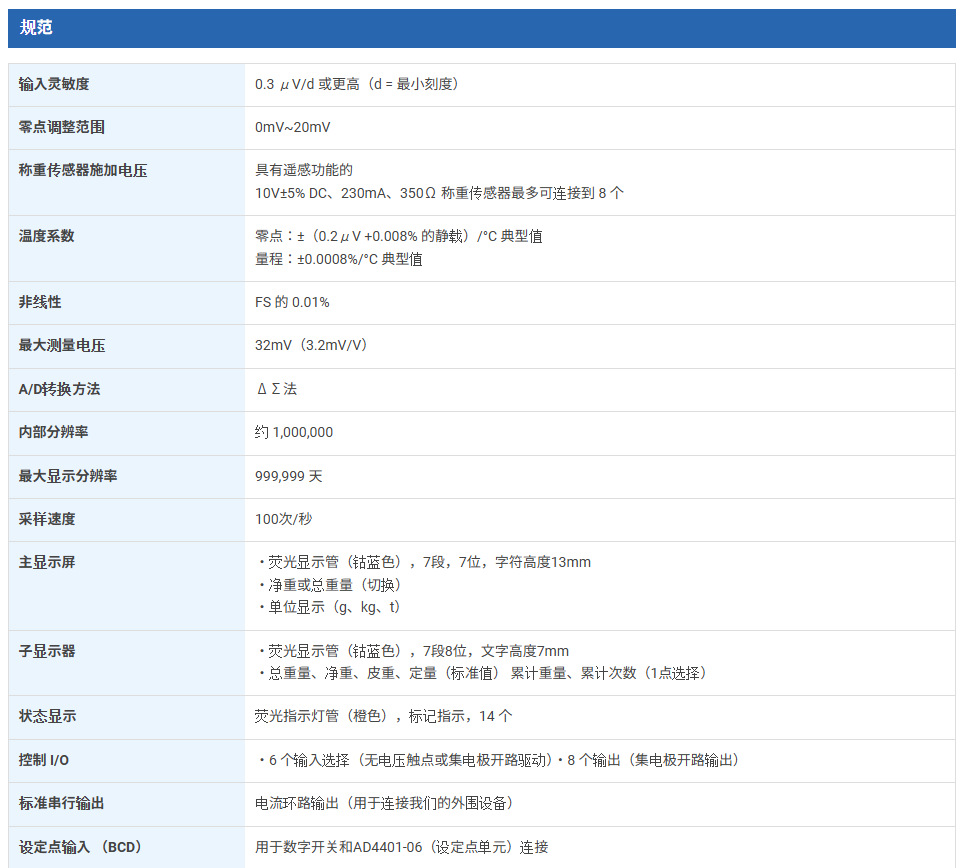The width and height of the screenshot is (975, 868).
Task: Click the 最大测量电压 label
Action: click(x=62, y=346)
